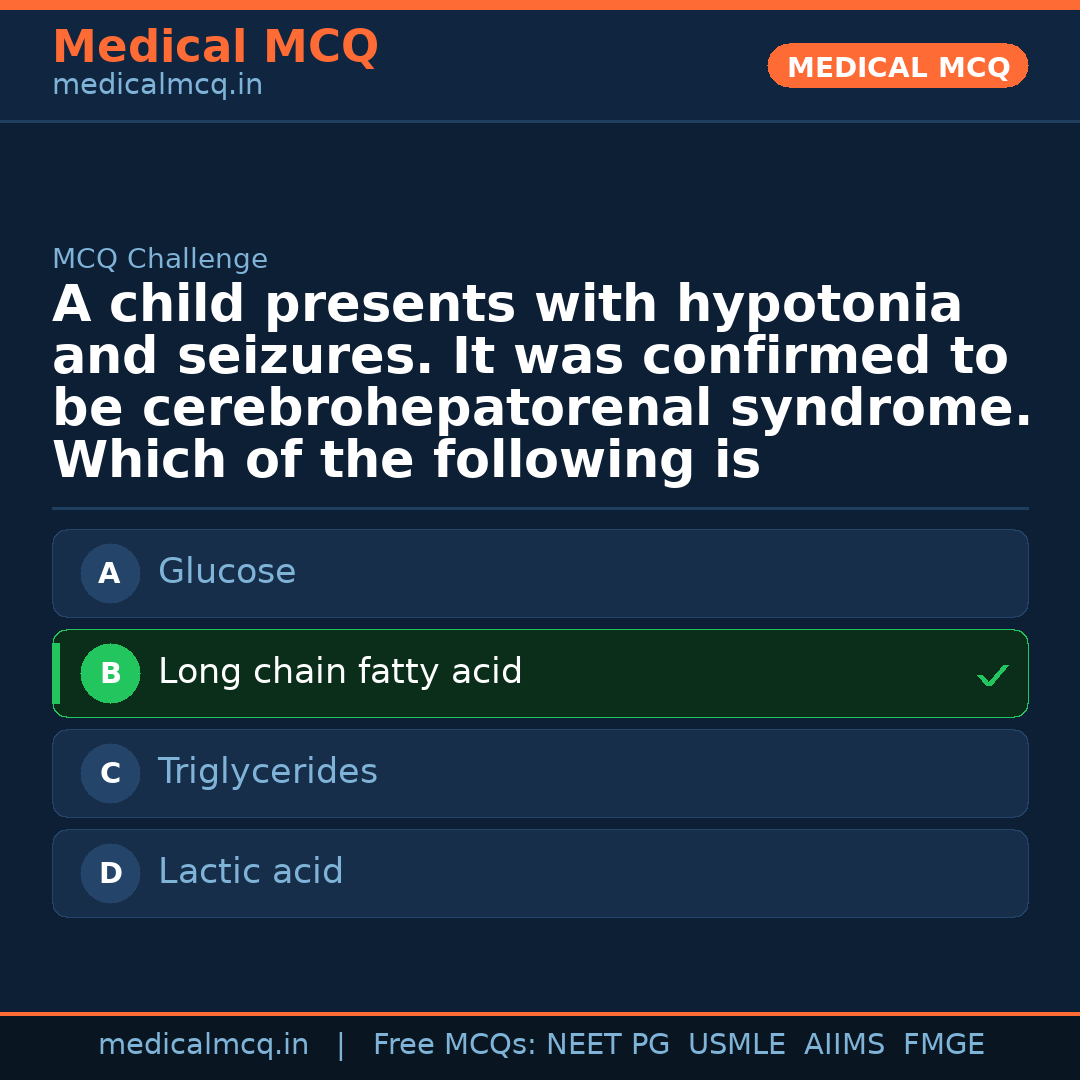Viewport: 1080px width, 1080px height.
Task: Click the green checkmark on option B
Action: coord(992,676)
